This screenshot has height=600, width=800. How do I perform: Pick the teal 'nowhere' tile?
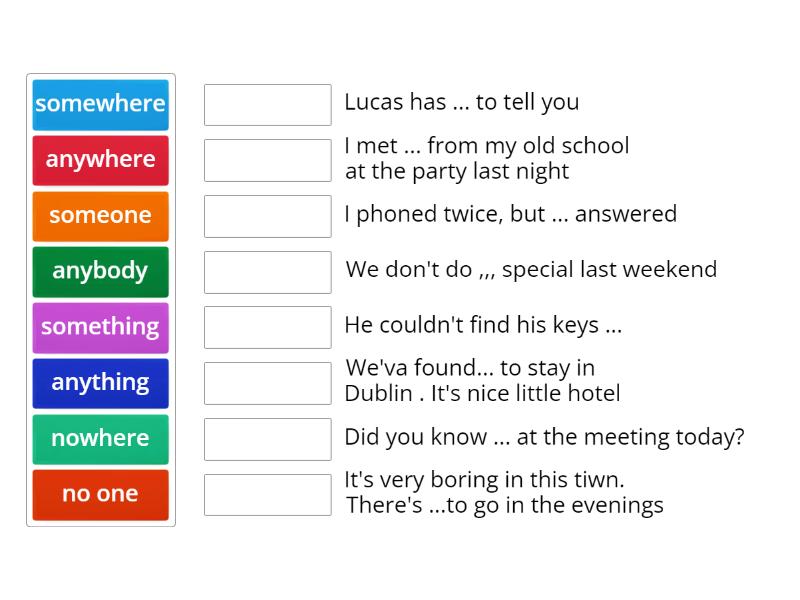pyautogui.click(x=100, y=439)
